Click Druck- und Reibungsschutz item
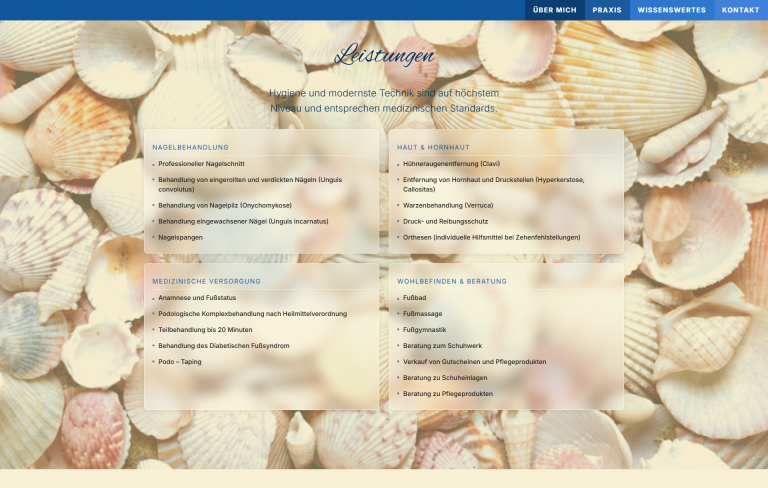Viewport: 768px width, 488px height. click(445, 221)
